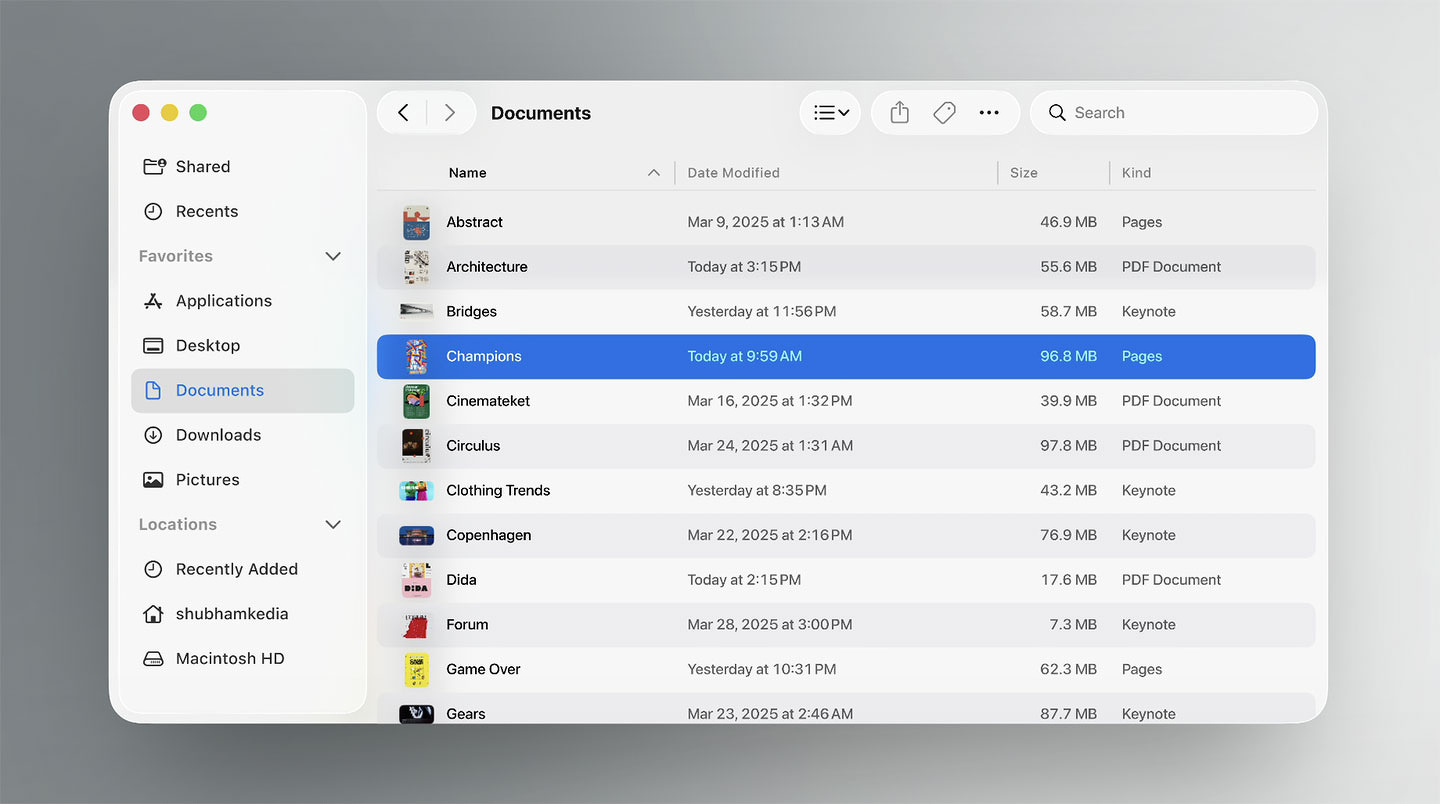Click the Mar 9, 2025 at 1:13 AM date
The height and width of the screenshot is (804, 1440).
pyautogui.click(x=765, y=222)
